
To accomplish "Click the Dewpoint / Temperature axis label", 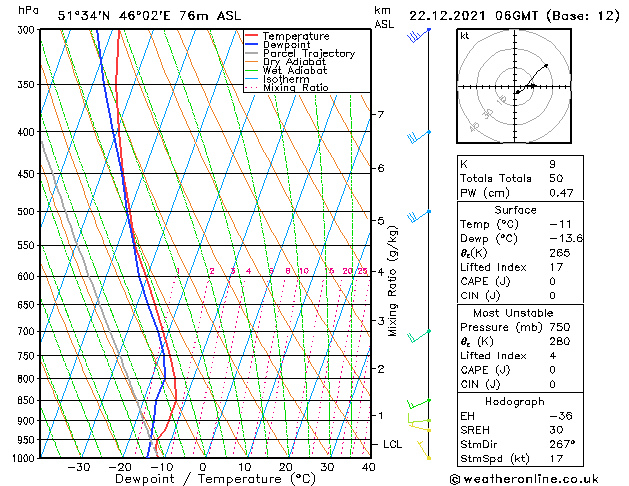I will 203,479.
